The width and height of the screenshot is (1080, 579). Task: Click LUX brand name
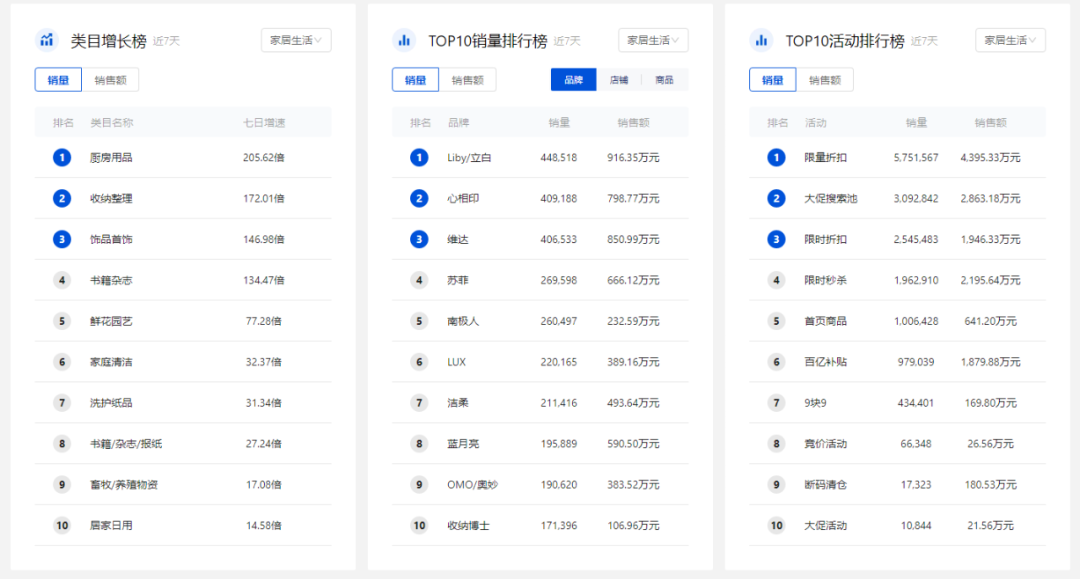point(457,361)
